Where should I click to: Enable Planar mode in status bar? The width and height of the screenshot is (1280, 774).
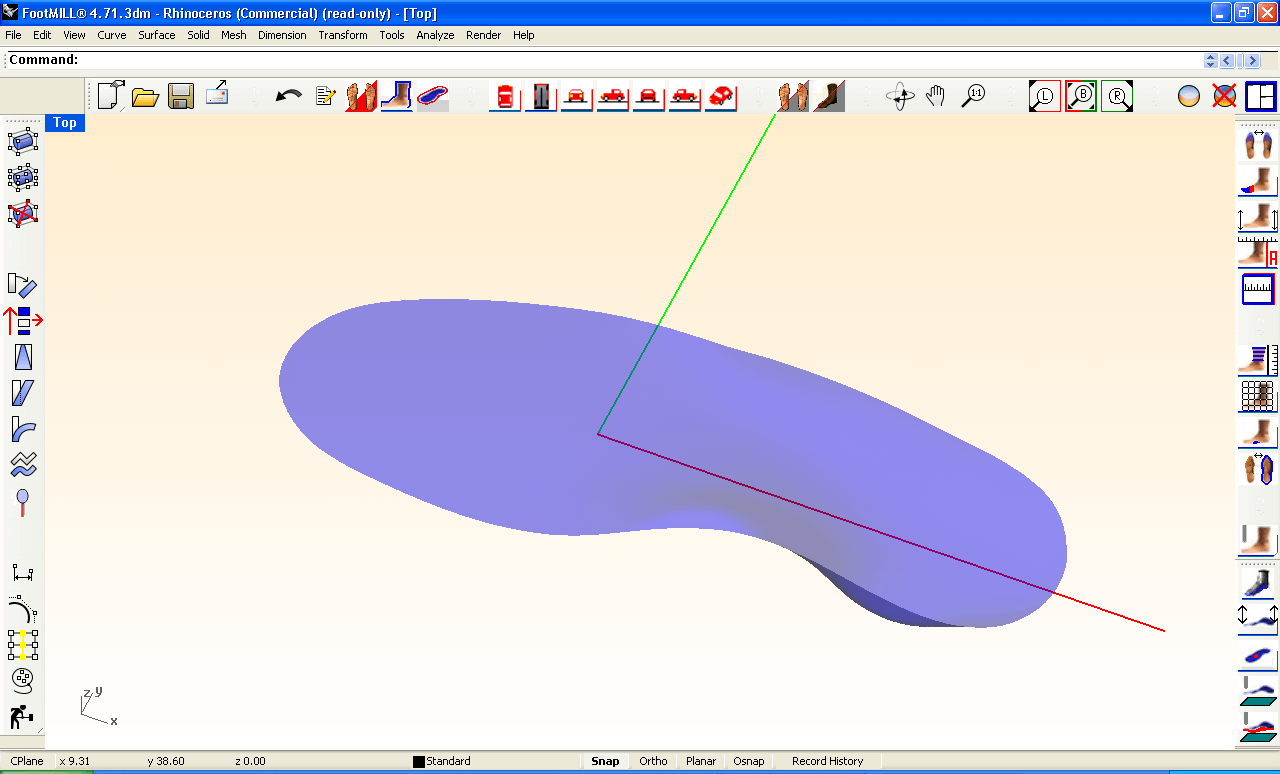(x=701, y=761)
